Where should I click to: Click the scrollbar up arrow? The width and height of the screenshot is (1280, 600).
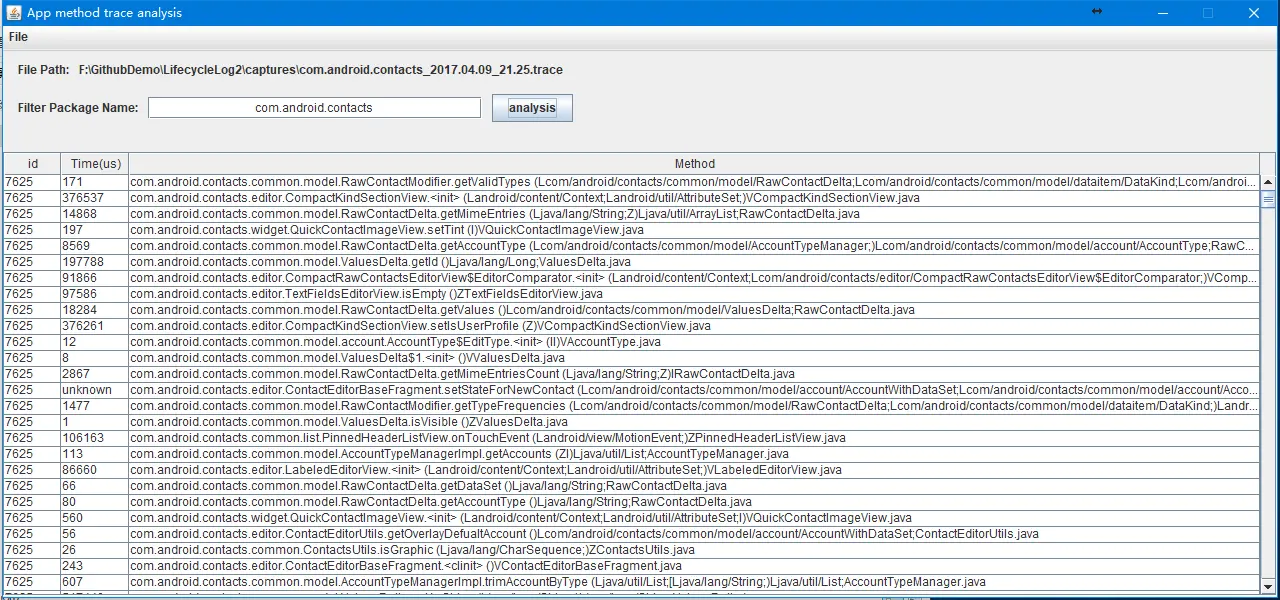pos(1268,182)
